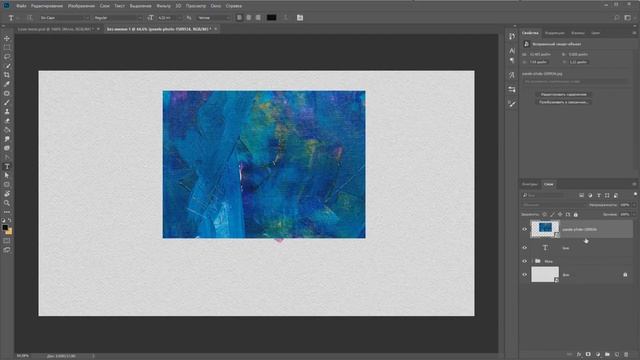Select the Crop tool
Viewport: 640px width, 360px height.
point(7,75)
